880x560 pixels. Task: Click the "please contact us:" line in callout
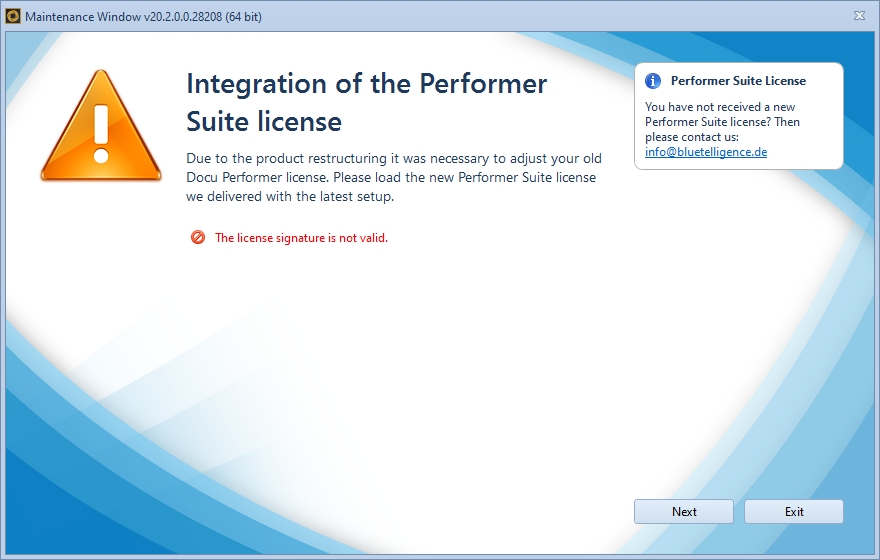[692, 137]
